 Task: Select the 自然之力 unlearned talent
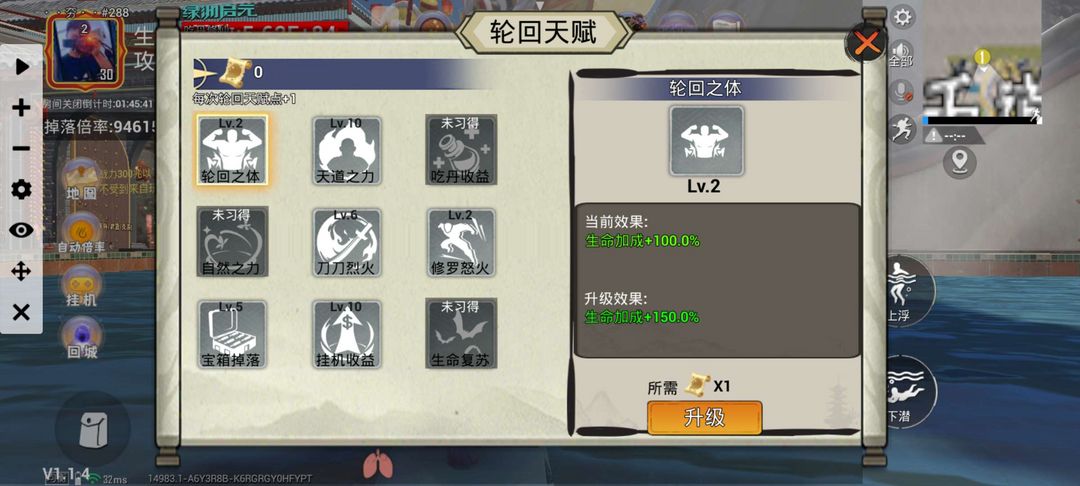point(232,242)
